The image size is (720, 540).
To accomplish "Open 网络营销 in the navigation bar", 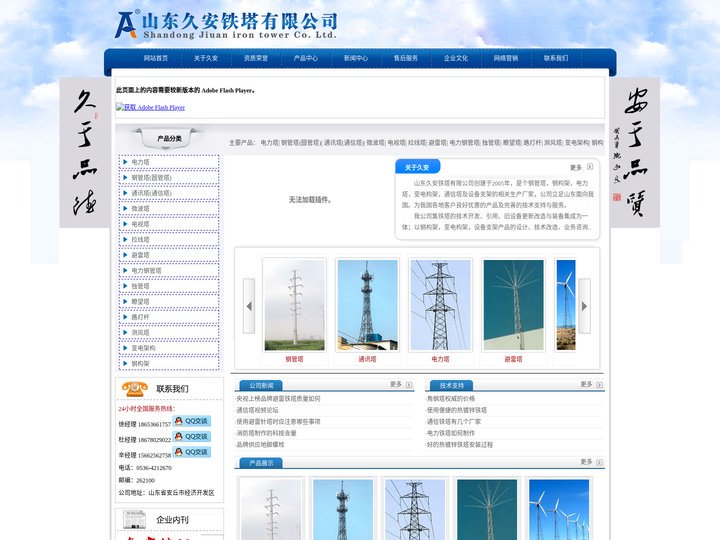I will coord(506,58).
